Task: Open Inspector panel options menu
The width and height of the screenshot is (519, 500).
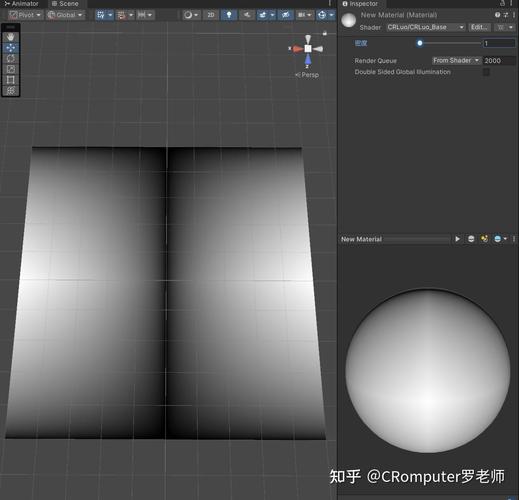Action: [x=512, y=3]
